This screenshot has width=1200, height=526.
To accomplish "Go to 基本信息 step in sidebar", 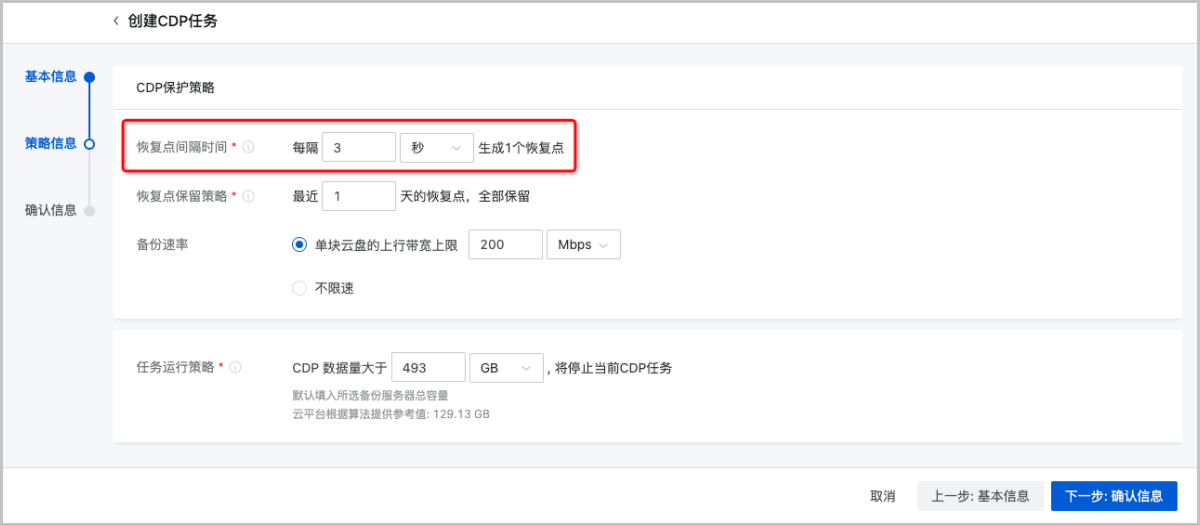I will point(50,77).
